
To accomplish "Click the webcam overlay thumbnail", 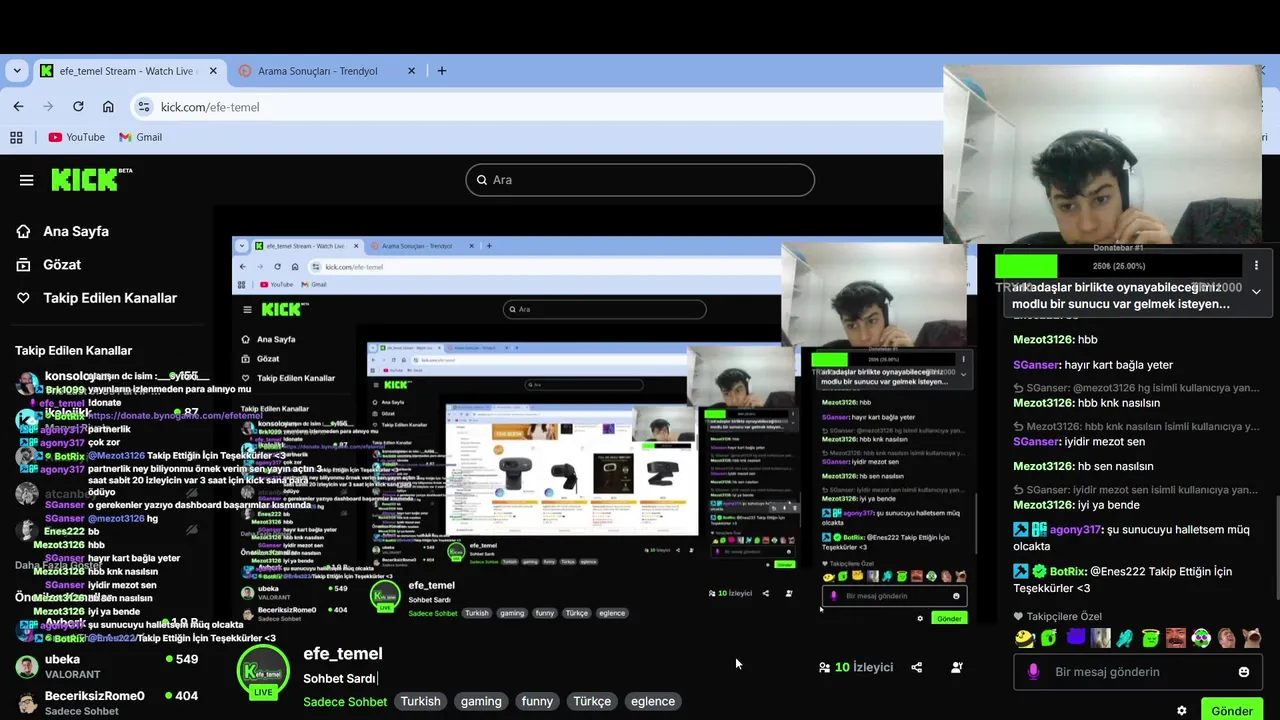I will 1103,155.
